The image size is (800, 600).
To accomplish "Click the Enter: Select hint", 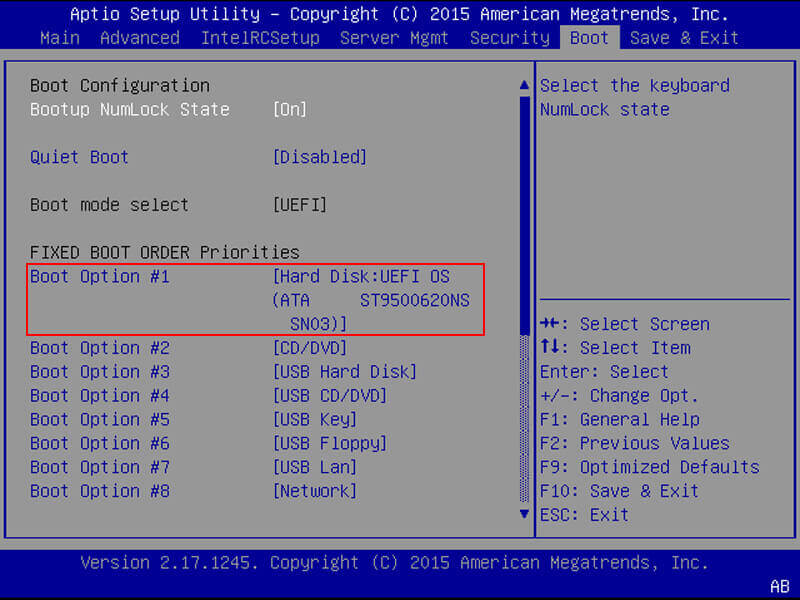I will click(x=604, y=372).
